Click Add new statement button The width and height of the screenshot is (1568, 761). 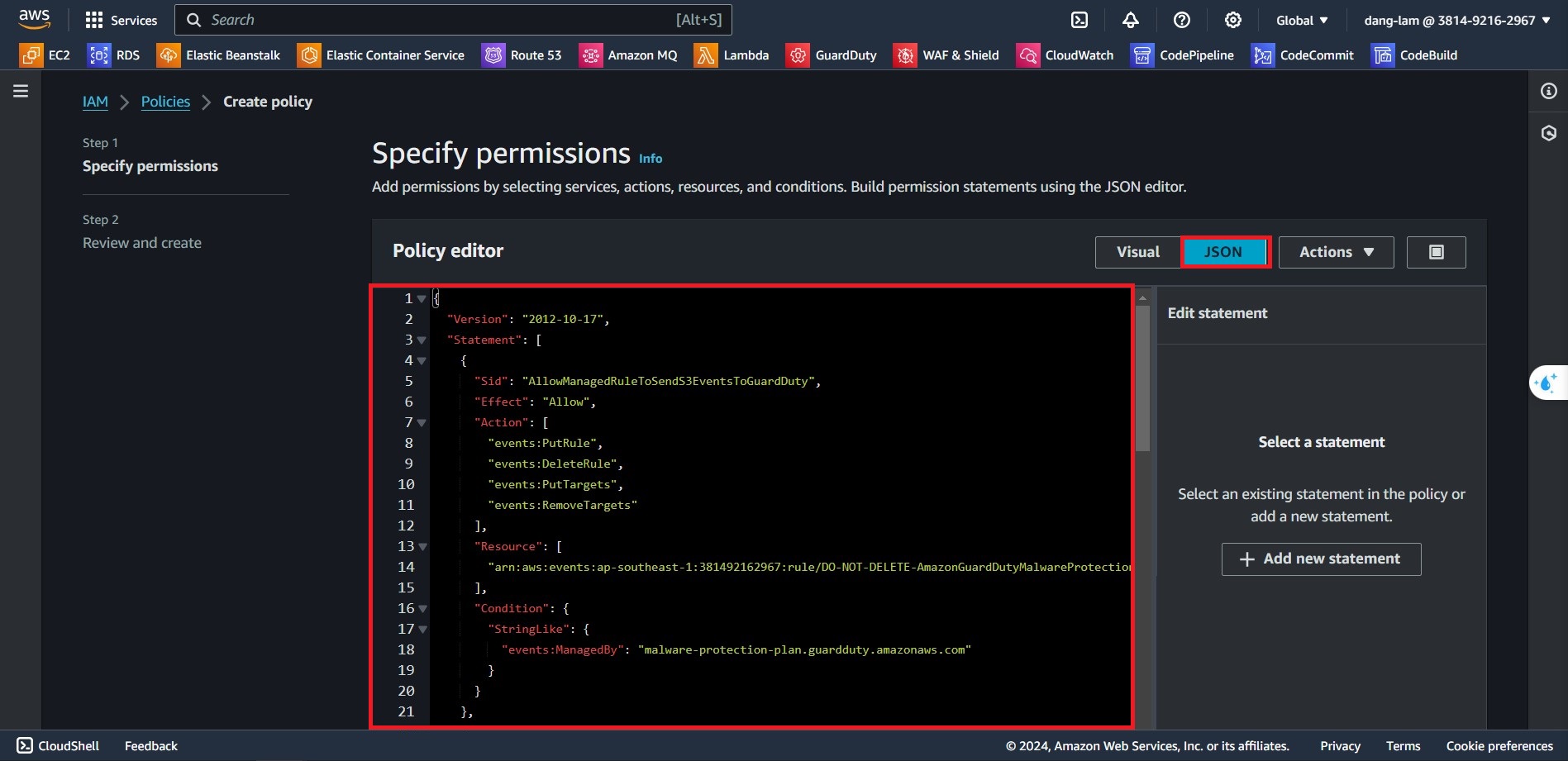1321,559
